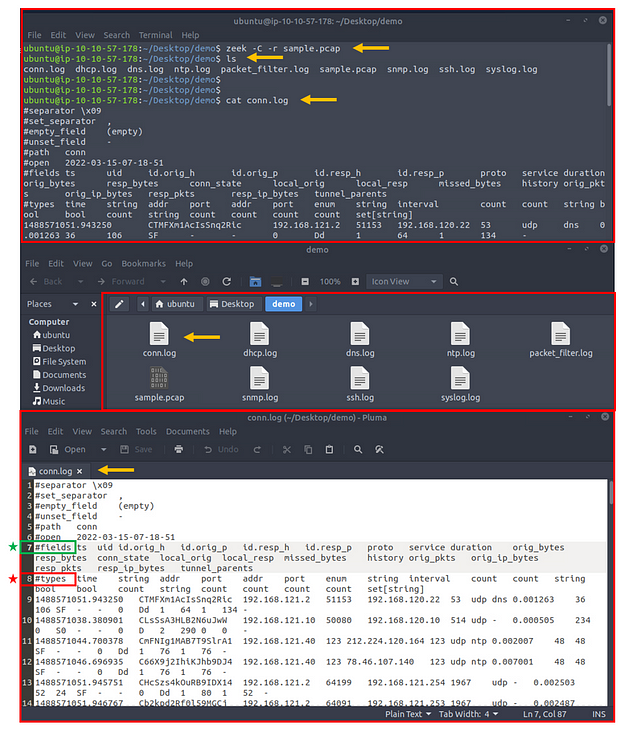Select the conn.log file icon

(x=159, y=339)
